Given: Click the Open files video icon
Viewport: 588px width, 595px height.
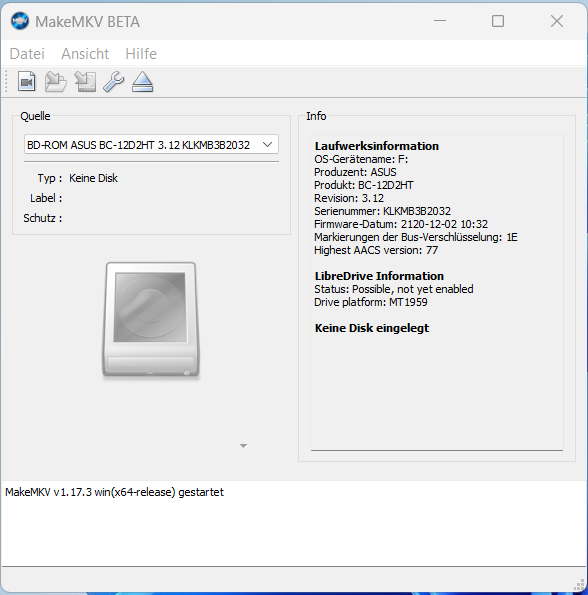Looking at the screenshot, I should [x=27, y=82].
